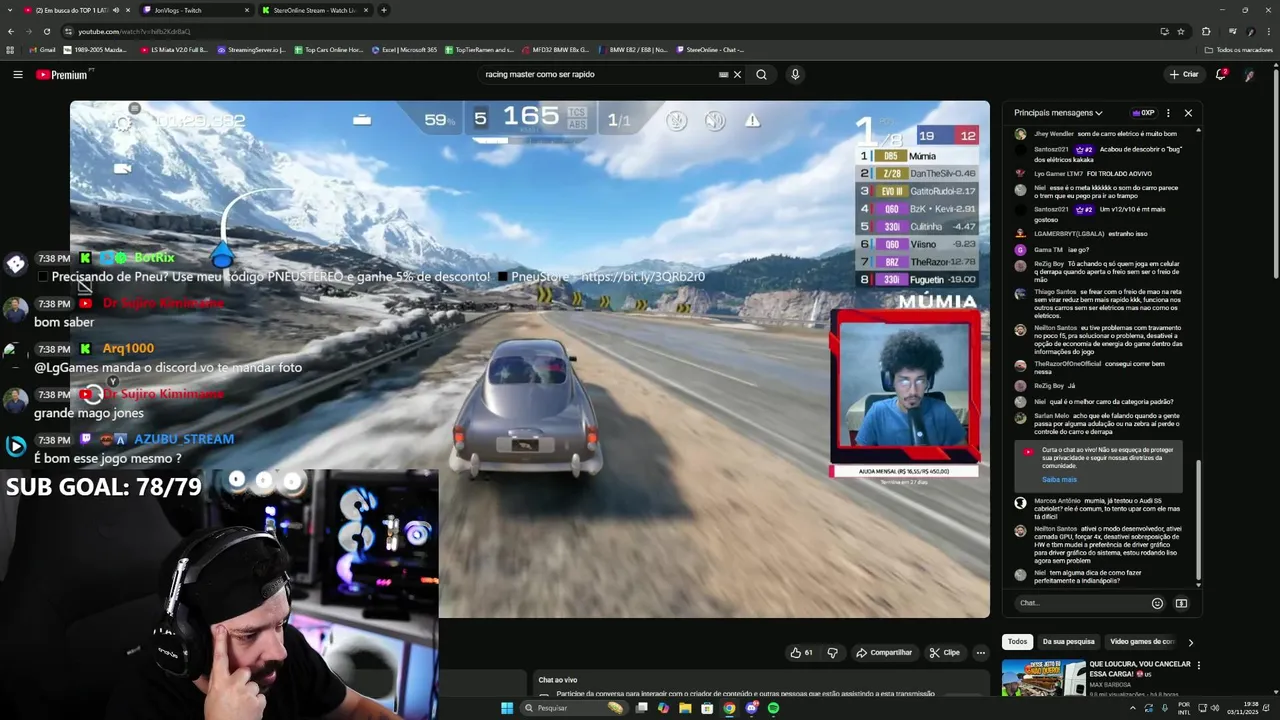Image resolution: width=1280 pixels, height=720 pixels.
Task: Like the video with thumbs up
Action: [801, 652]
